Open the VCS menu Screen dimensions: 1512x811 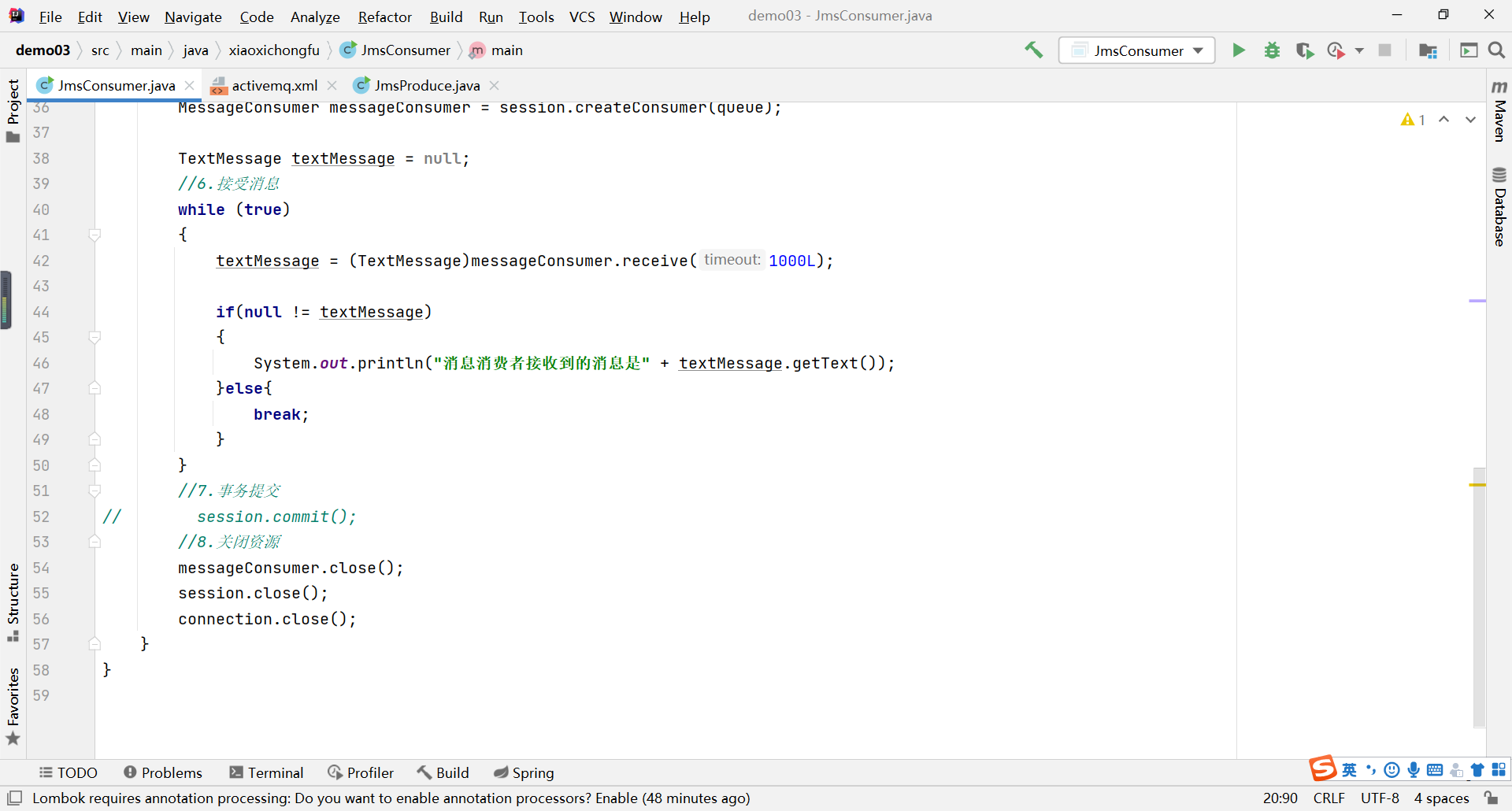pos(582,17)
